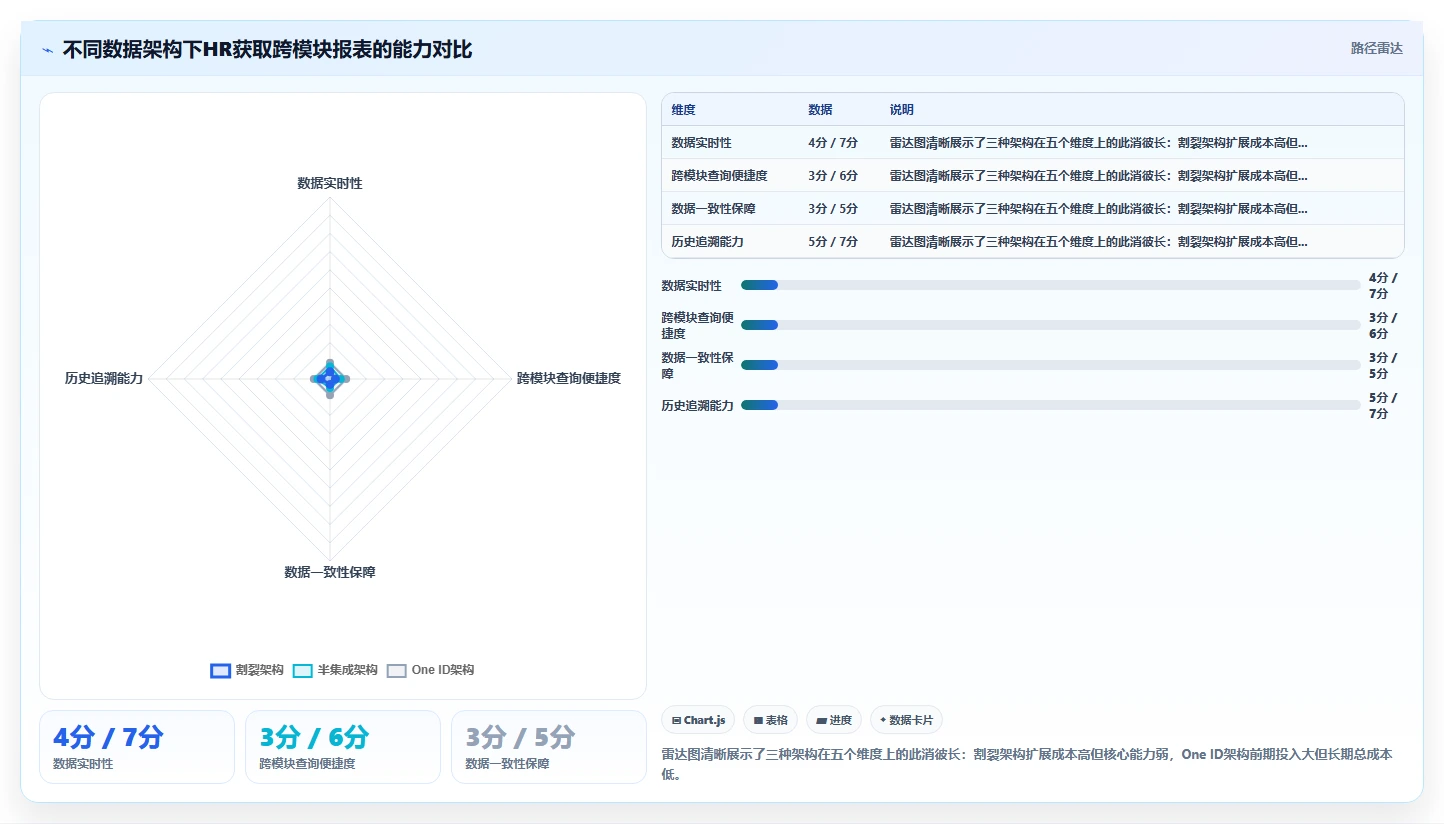Toggle the 割裂架构 legend dataset

(247, 670)
